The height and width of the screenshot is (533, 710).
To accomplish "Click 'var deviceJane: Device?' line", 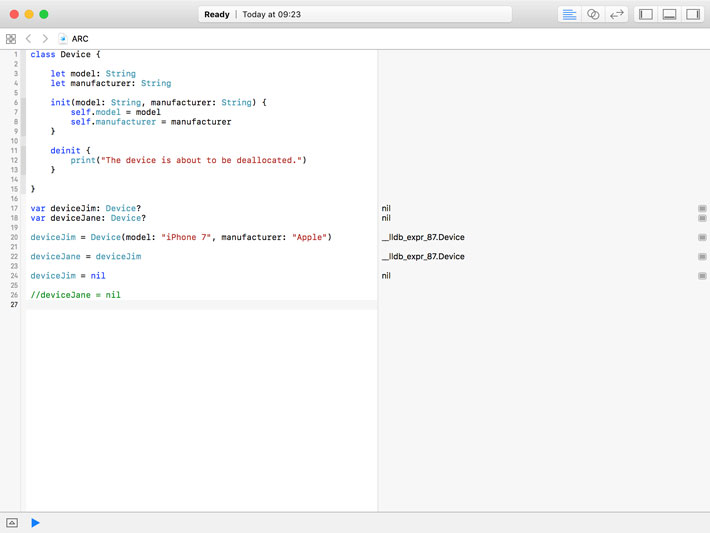I will (x=88, y=218).
